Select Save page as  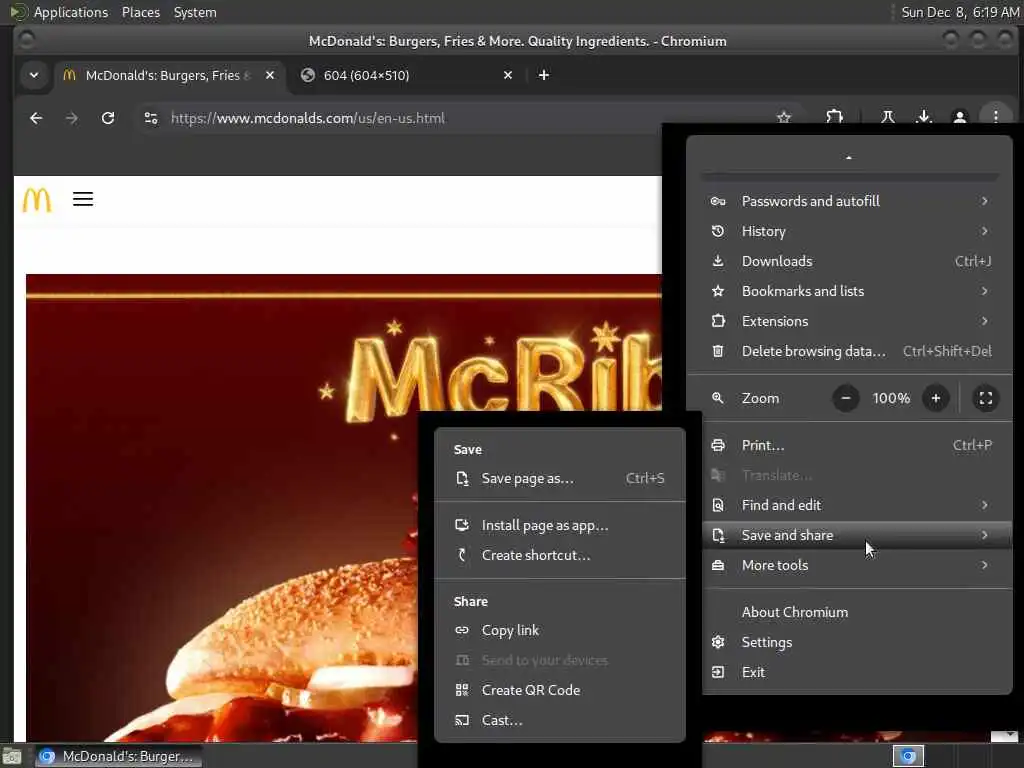pos(560,479)
